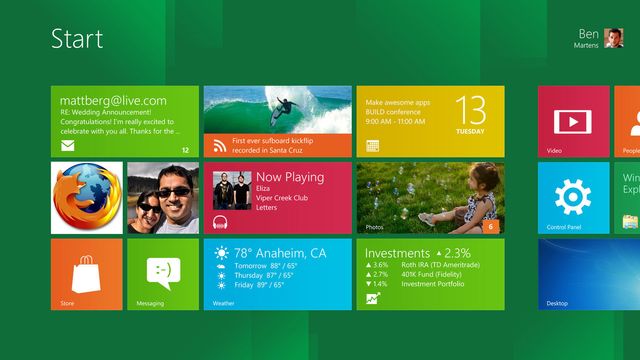This screenshot has height=360, width=640.
Task: Read the First ever surfboard kickflip headline
Action: click(x=273, y=146)
